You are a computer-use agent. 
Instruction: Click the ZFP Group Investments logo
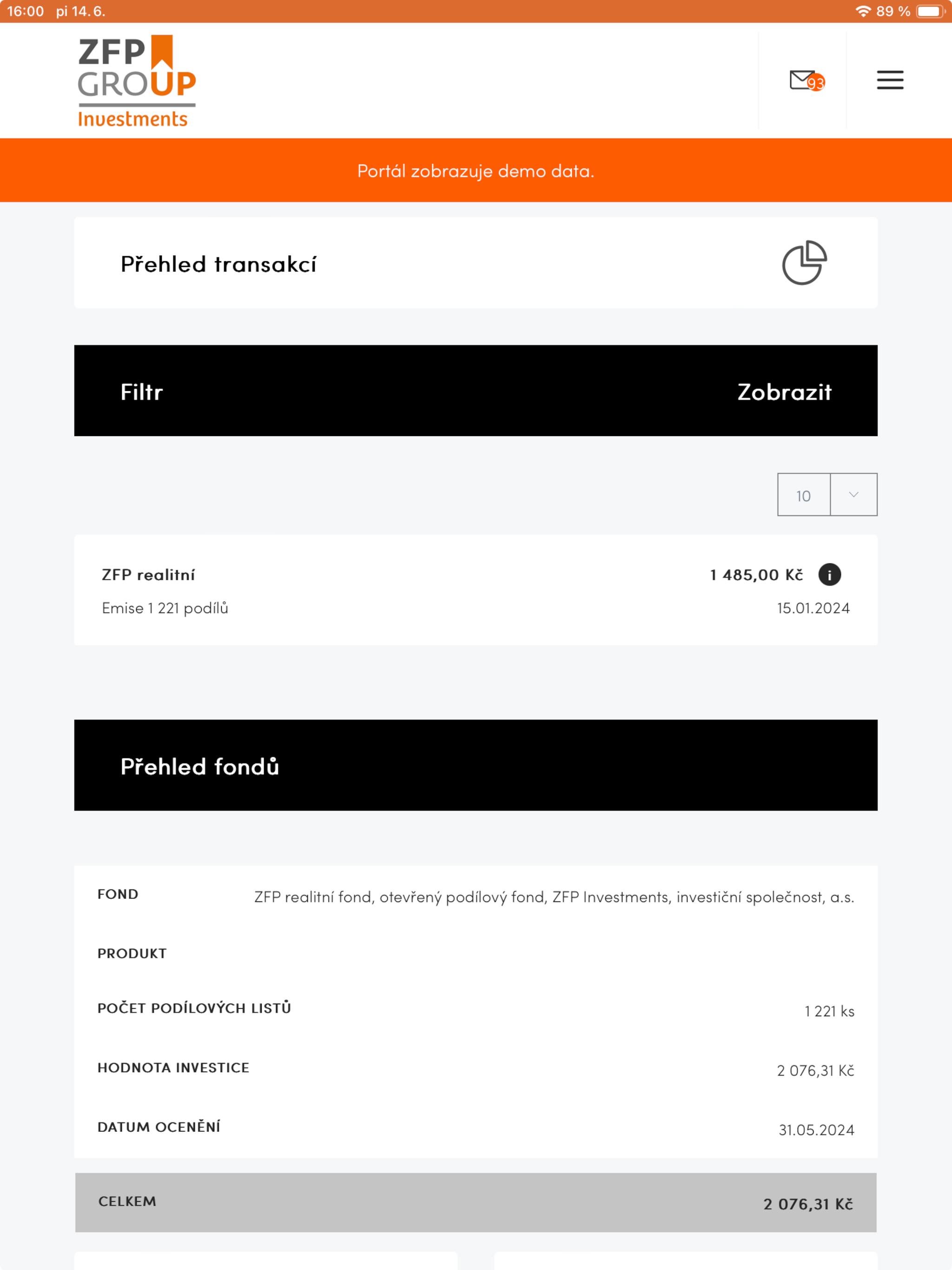(137, 80)
